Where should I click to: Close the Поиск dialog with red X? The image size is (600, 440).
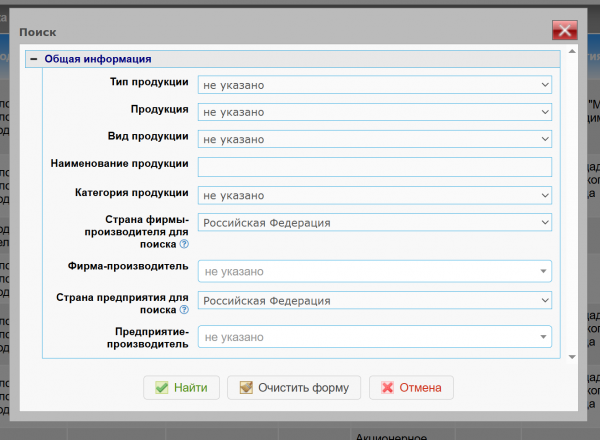tap(565, 32)
